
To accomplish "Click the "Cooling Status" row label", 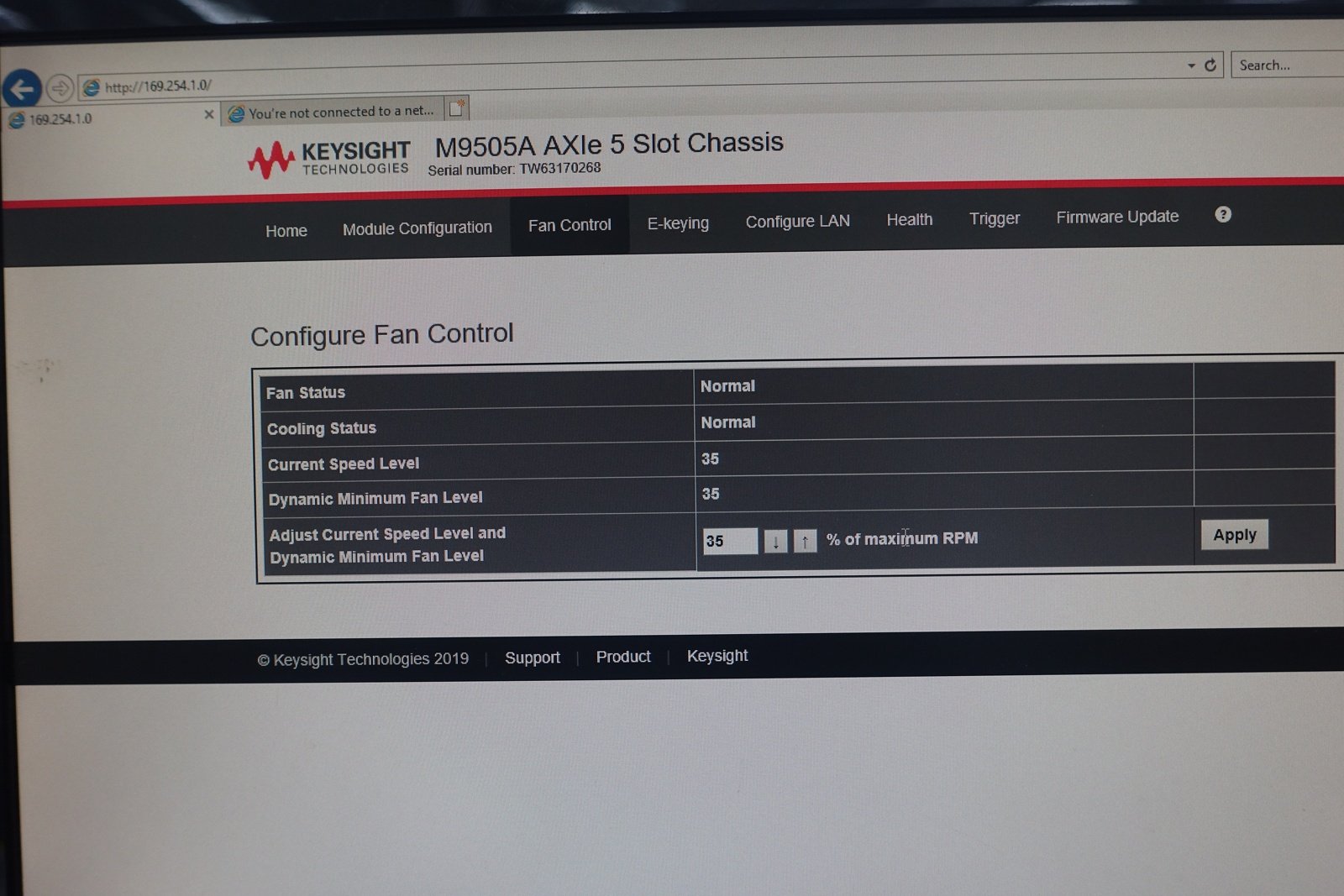I will tap(322, 428).
